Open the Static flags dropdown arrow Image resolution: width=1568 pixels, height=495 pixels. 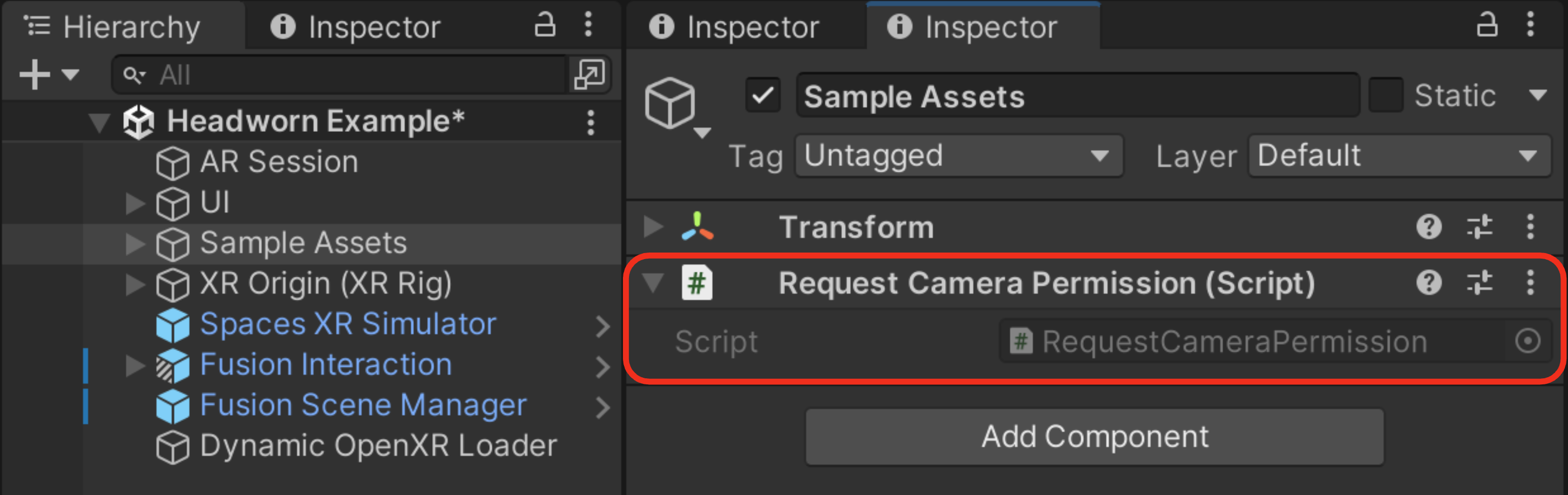pos(1538,95)
